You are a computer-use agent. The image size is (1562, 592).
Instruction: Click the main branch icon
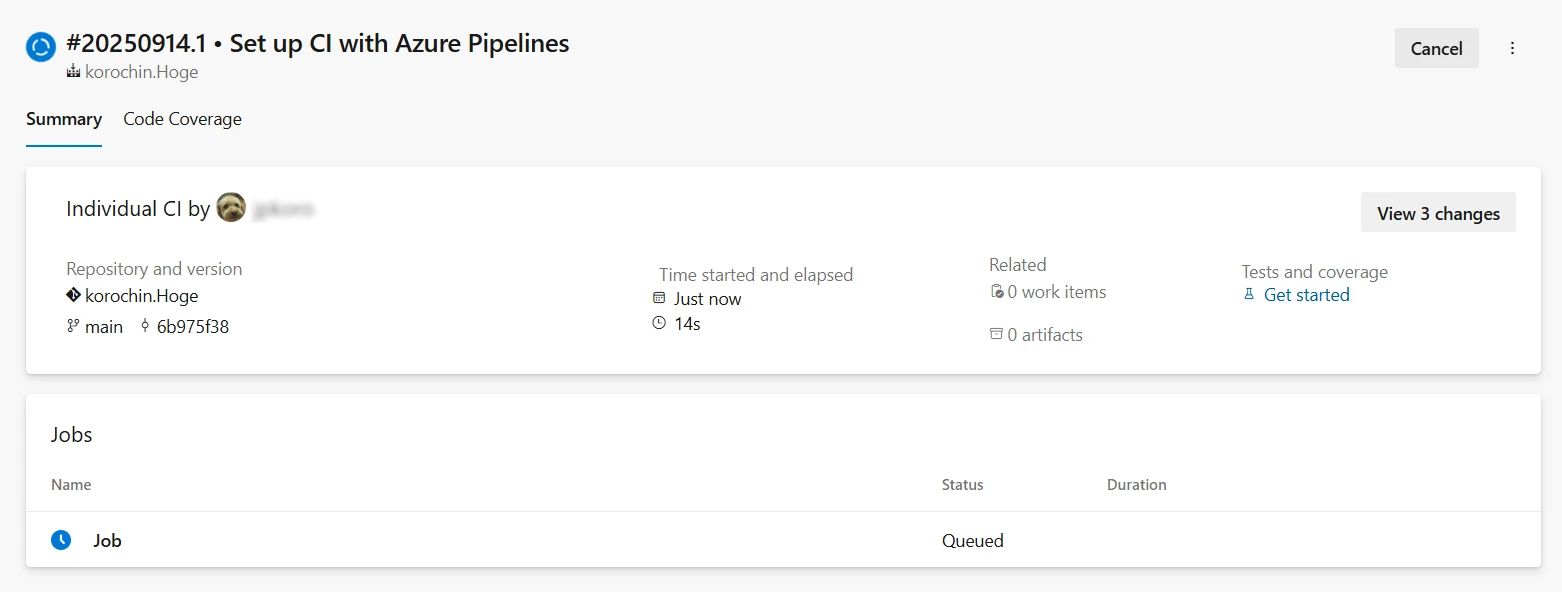point(73,326)
